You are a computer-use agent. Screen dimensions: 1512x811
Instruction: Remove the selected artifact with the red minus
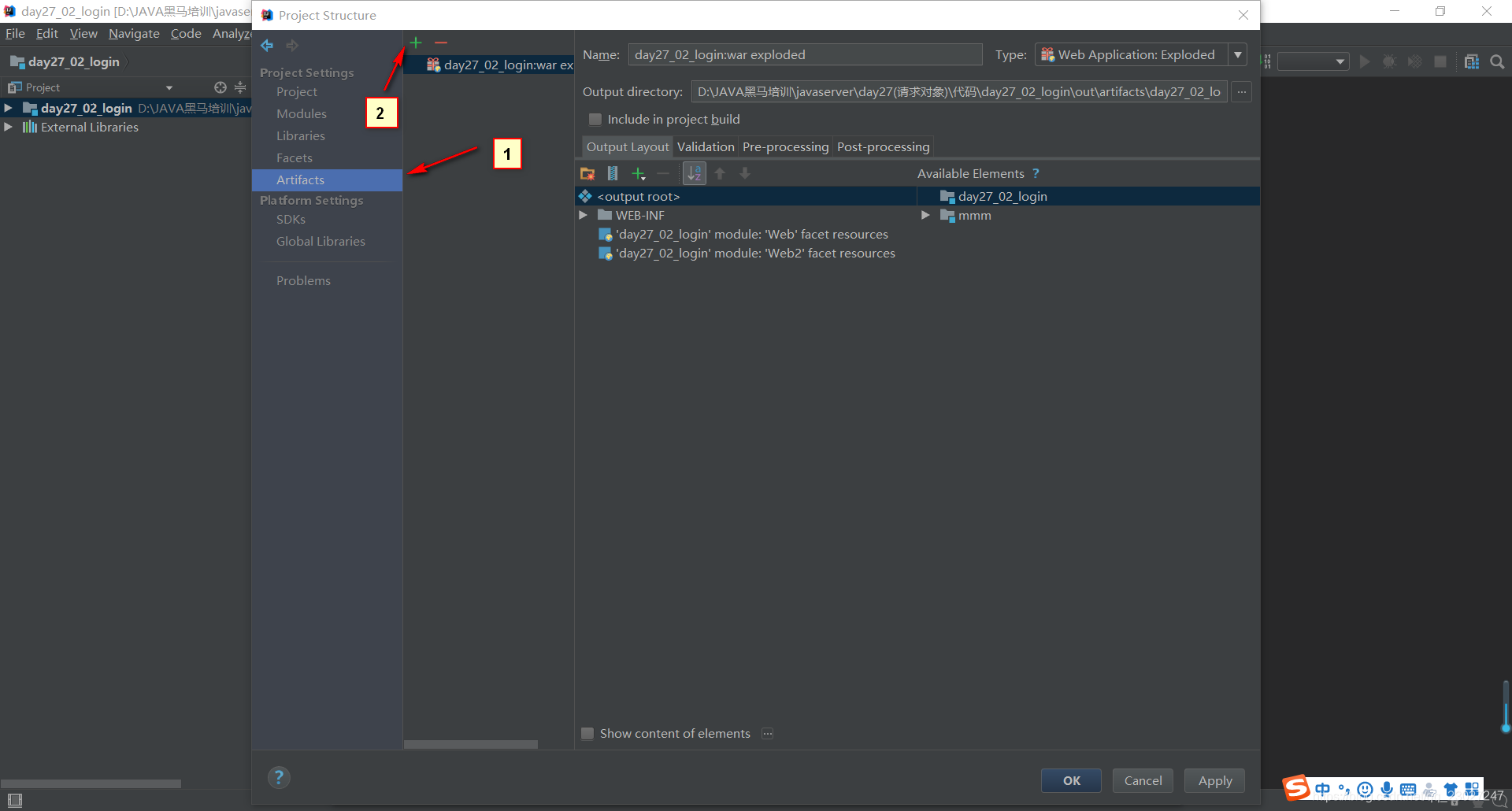[441, 43]
